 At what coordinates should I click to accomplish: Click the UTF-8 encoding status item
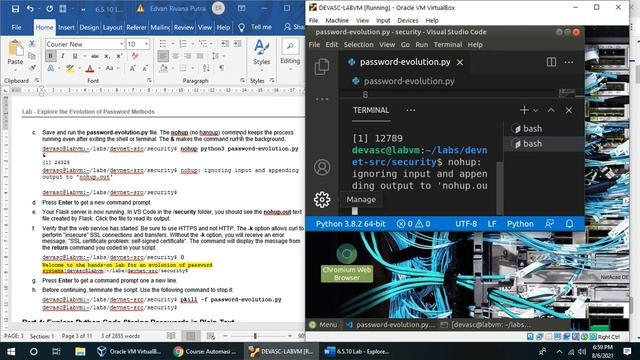(466, 224)
